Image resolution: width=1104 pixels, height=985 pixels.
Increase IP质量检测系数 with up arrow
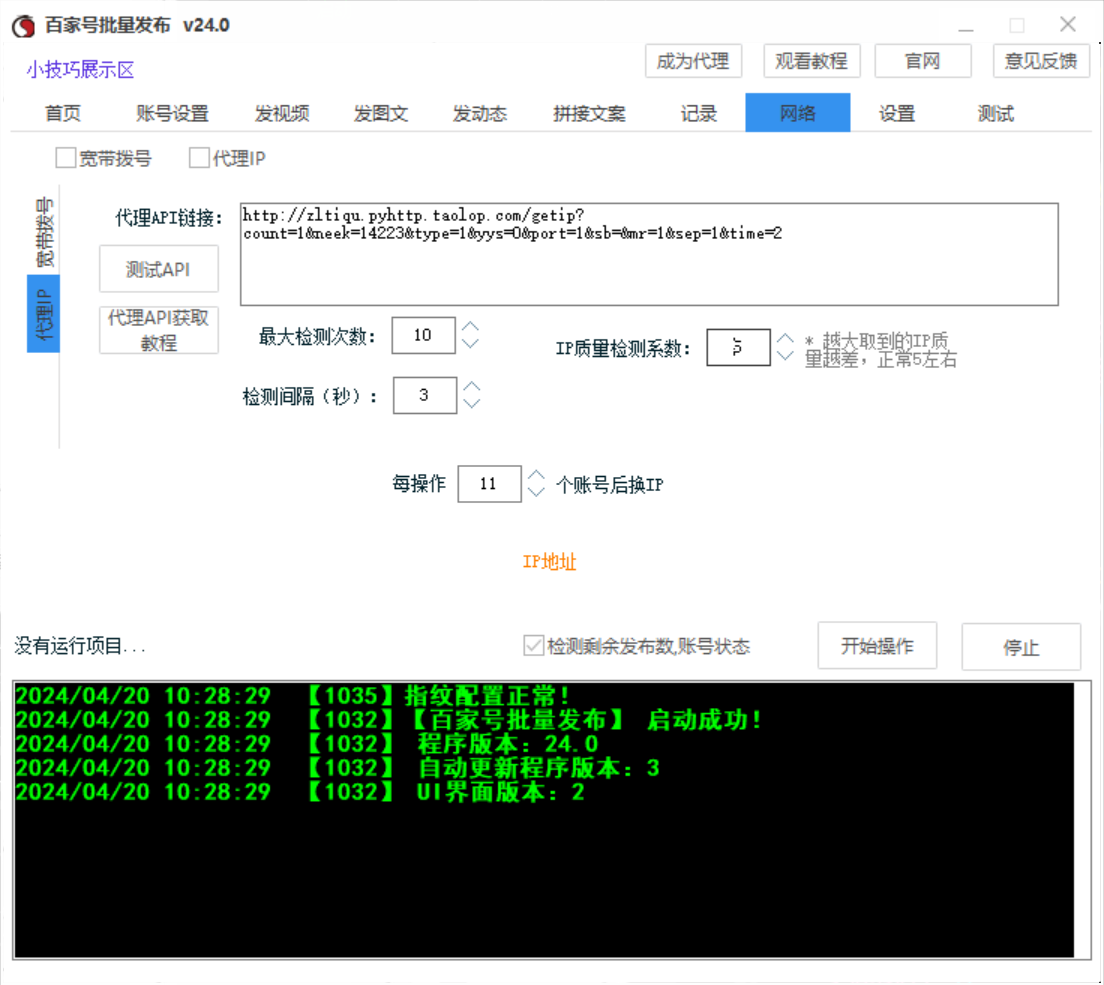click(x=785, y=339)
